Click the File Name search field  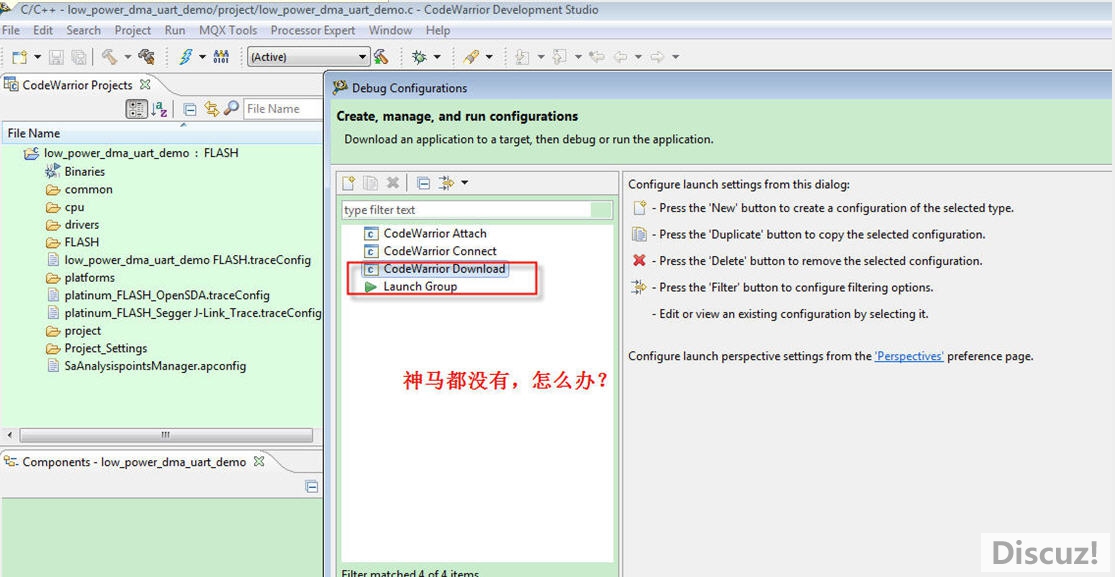pos(283,109)
